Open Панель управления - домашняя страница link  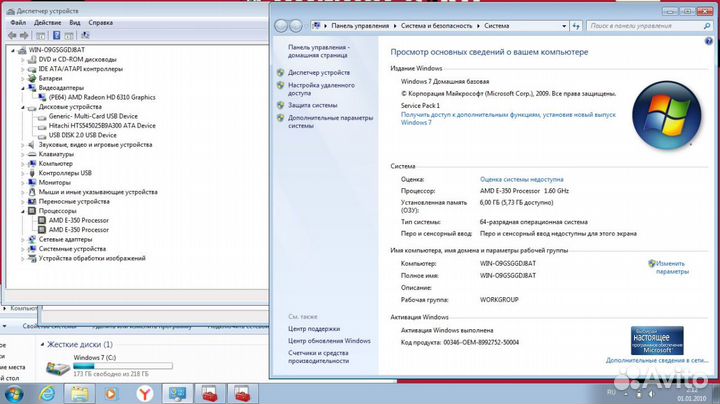[318, 51]
